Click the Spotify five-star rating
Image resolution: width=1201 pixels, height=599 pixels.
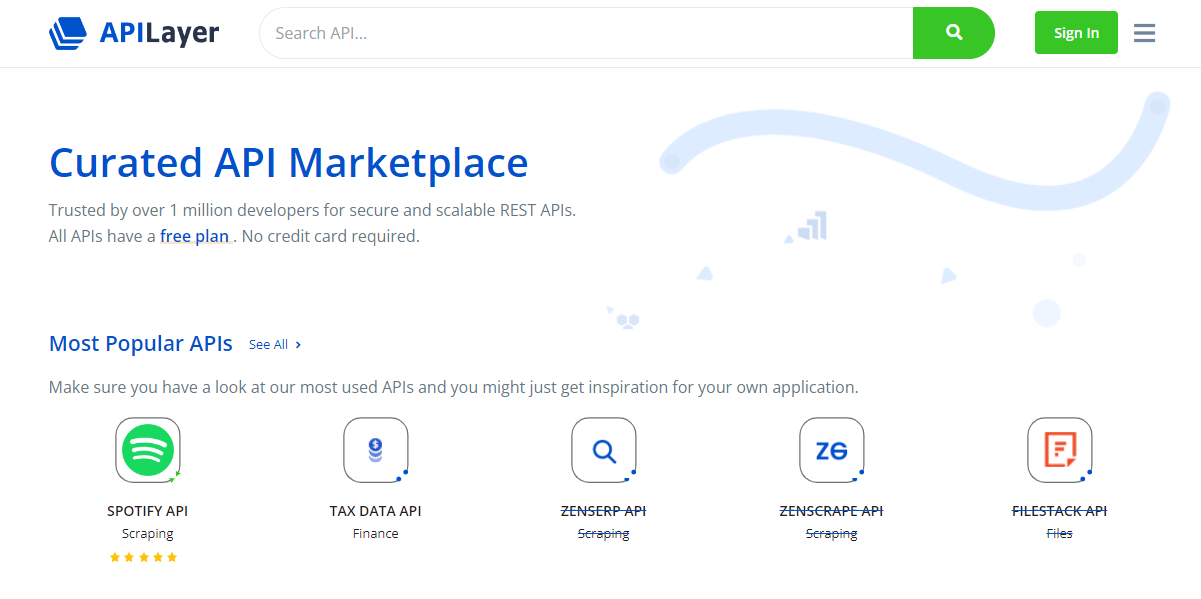(x=144, y=557)
